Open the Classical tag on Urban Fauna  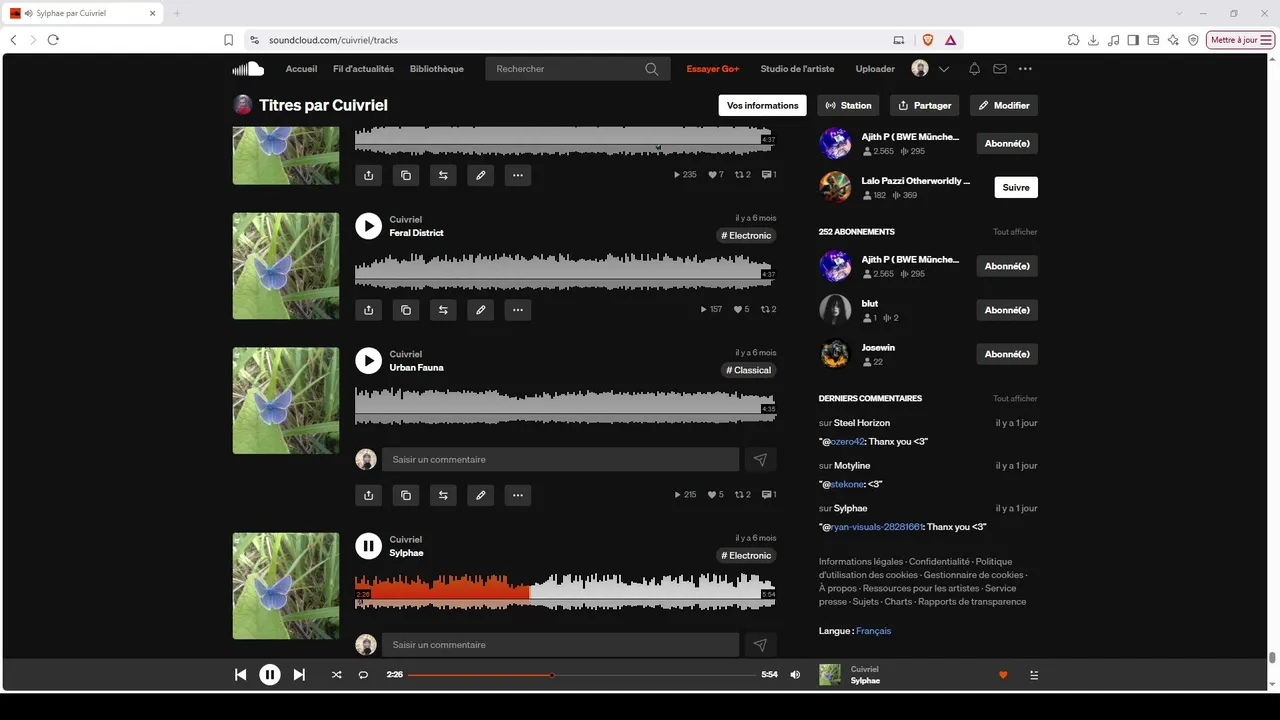[749, 370]
